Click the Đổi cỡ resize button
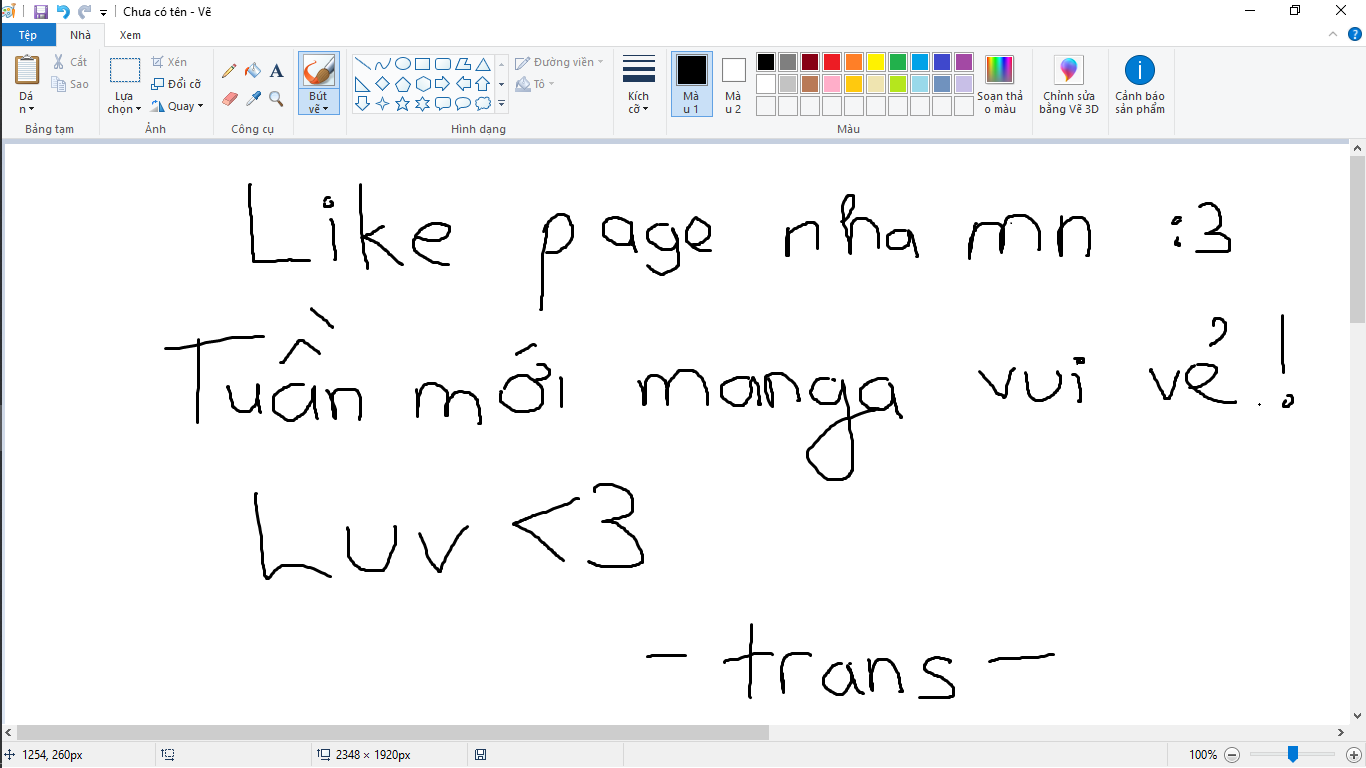Image resolution: width=1366 pixels, height=768 pixels. click(x=177, y=84)
